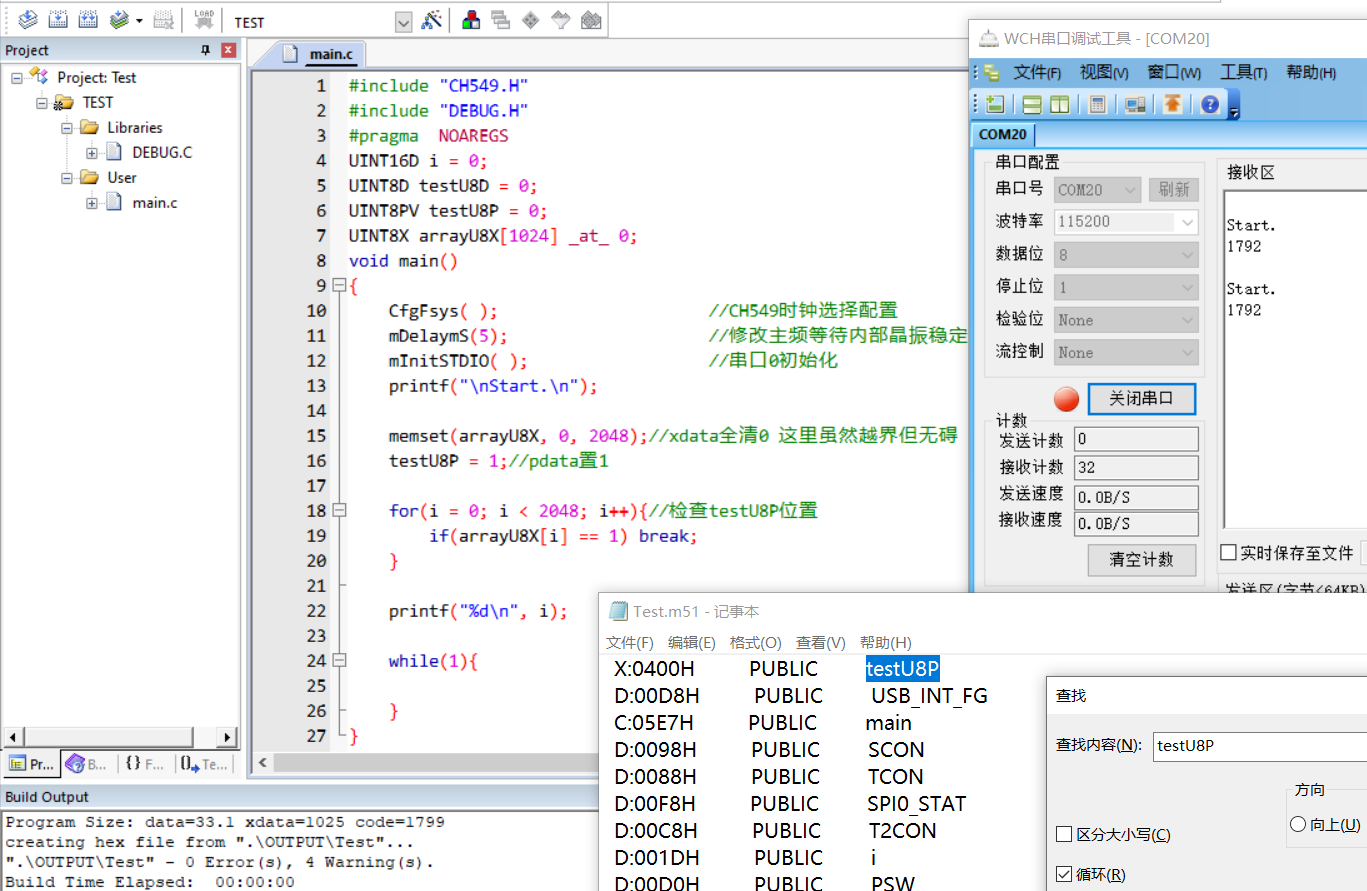Select the COM20 tab in WCH tool

pos(1002,134)
